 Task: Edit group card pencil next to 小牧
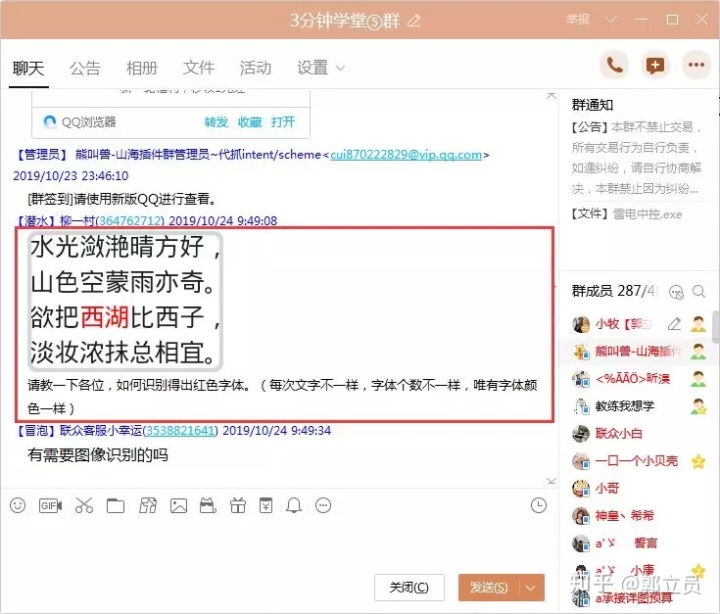[674, 324]
